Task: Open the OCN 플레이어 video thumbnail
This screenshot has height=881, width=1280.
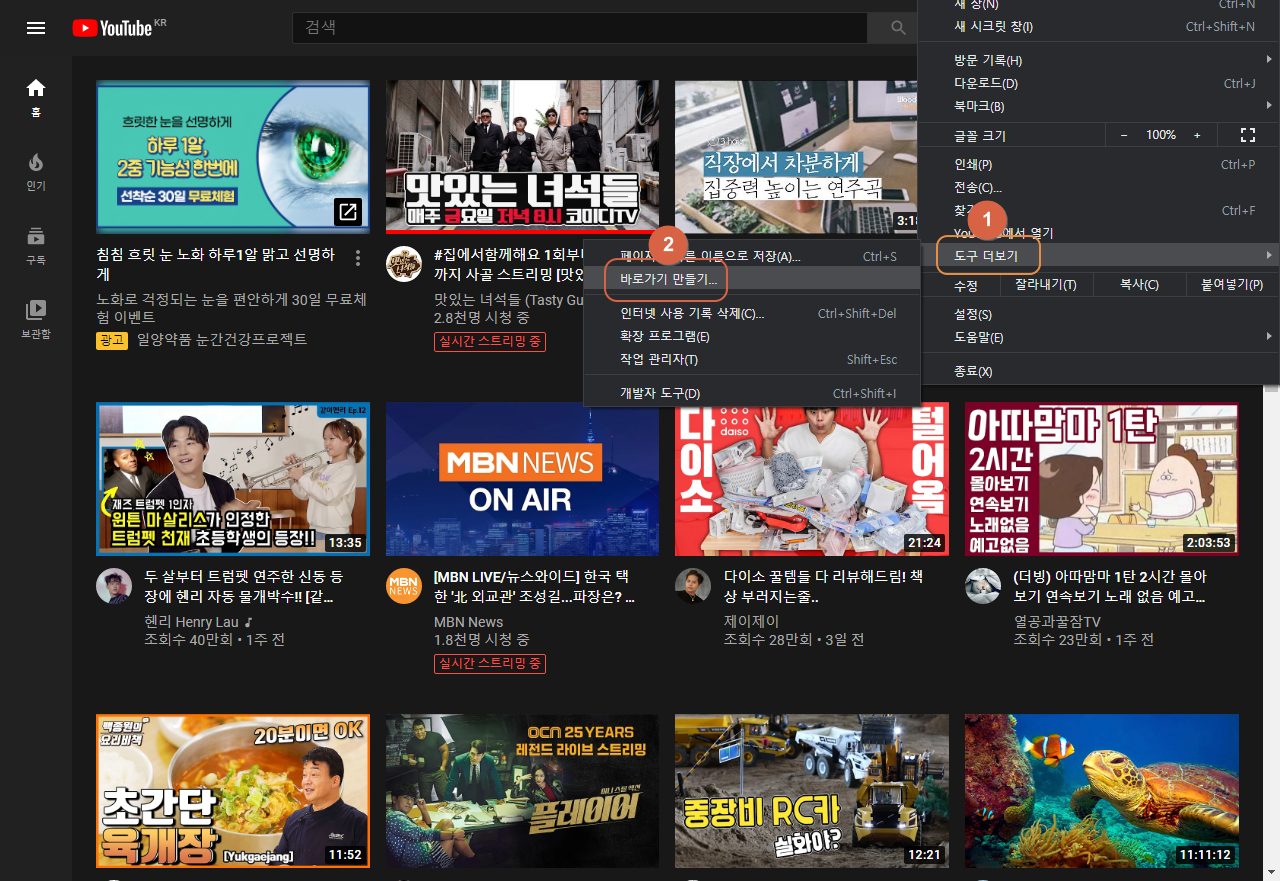Action: [522, 791]
